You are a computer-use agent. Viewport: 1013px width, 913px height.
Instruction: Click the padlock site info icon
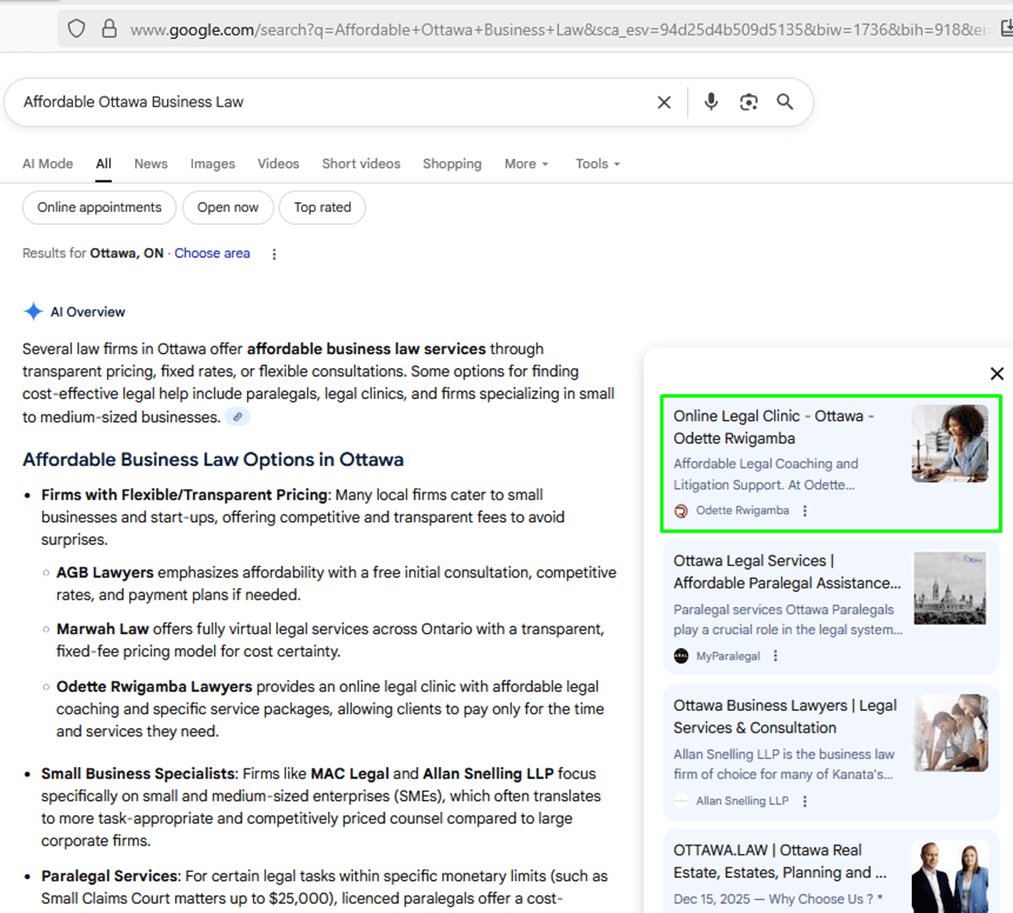[x=109, y=29]
